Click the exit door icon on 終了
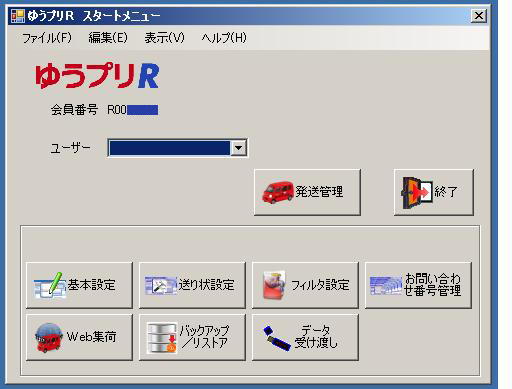512x389 pixels. point(417,192)
